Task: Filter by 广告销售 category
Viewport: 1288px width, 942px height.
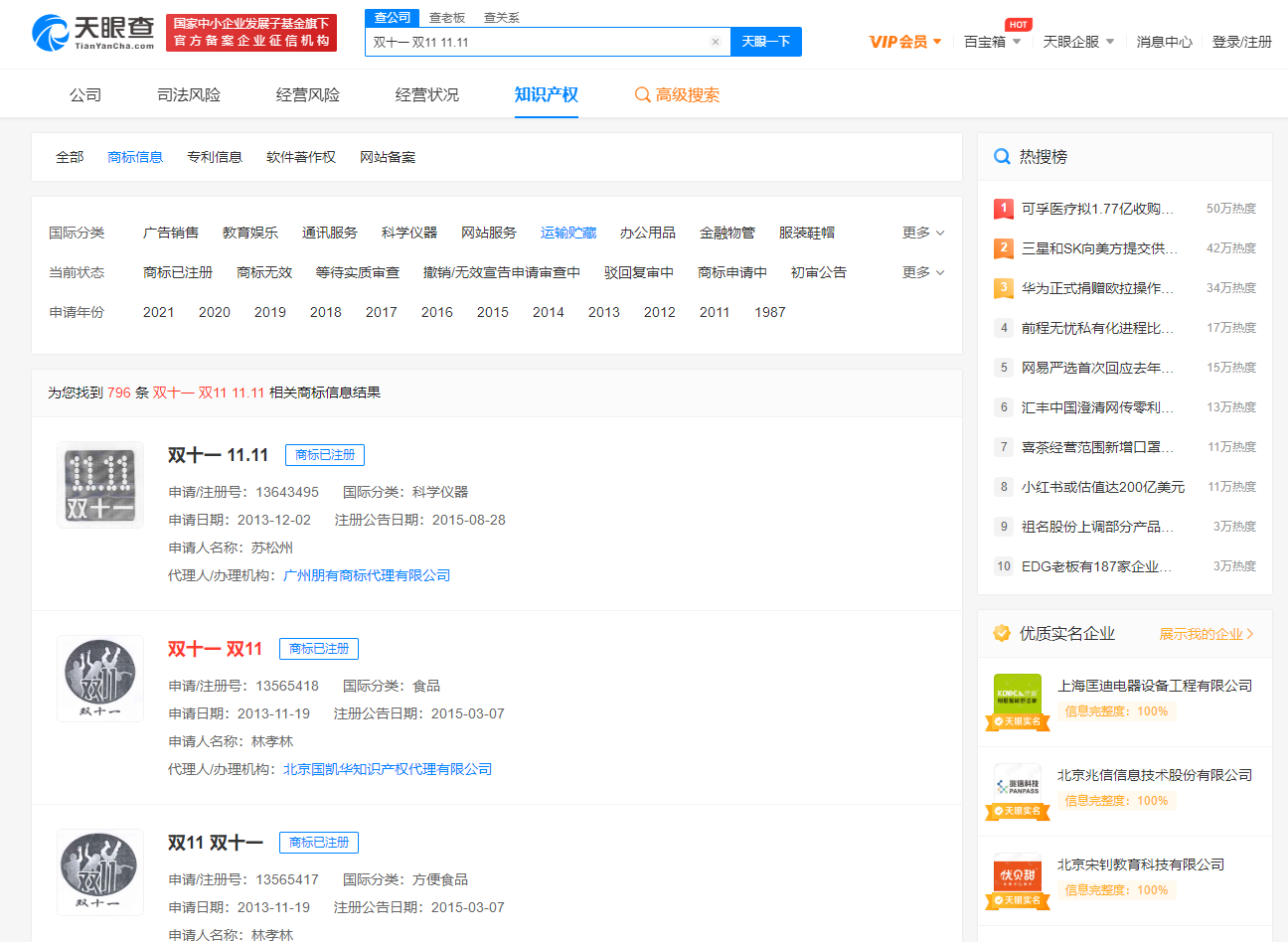Action: pos(171,233)
